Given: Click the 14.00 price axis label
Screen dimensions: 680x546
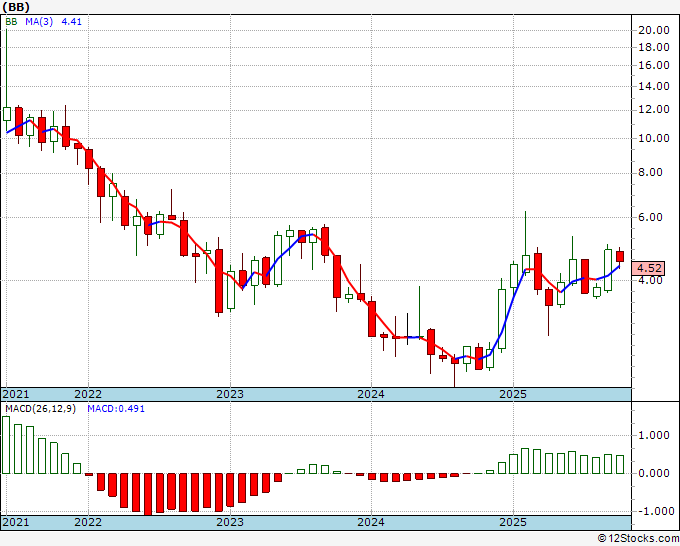Looking at the screenshot, I should pos(654,86).
